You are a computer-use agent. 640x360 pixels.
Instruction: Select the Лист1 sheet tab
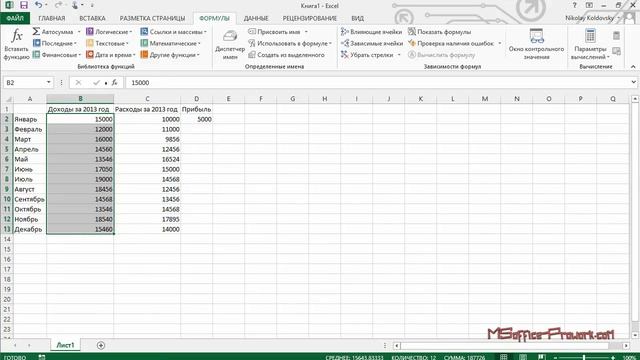pyautogui.click(x=65, y=345)
